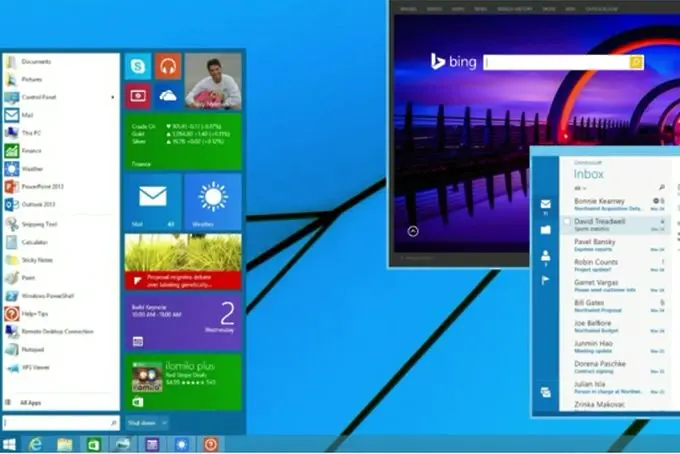Viewport: 680px width, 454px height.
Task: Open the green Store icon on taskbar
Action: (x=94, y=444)
